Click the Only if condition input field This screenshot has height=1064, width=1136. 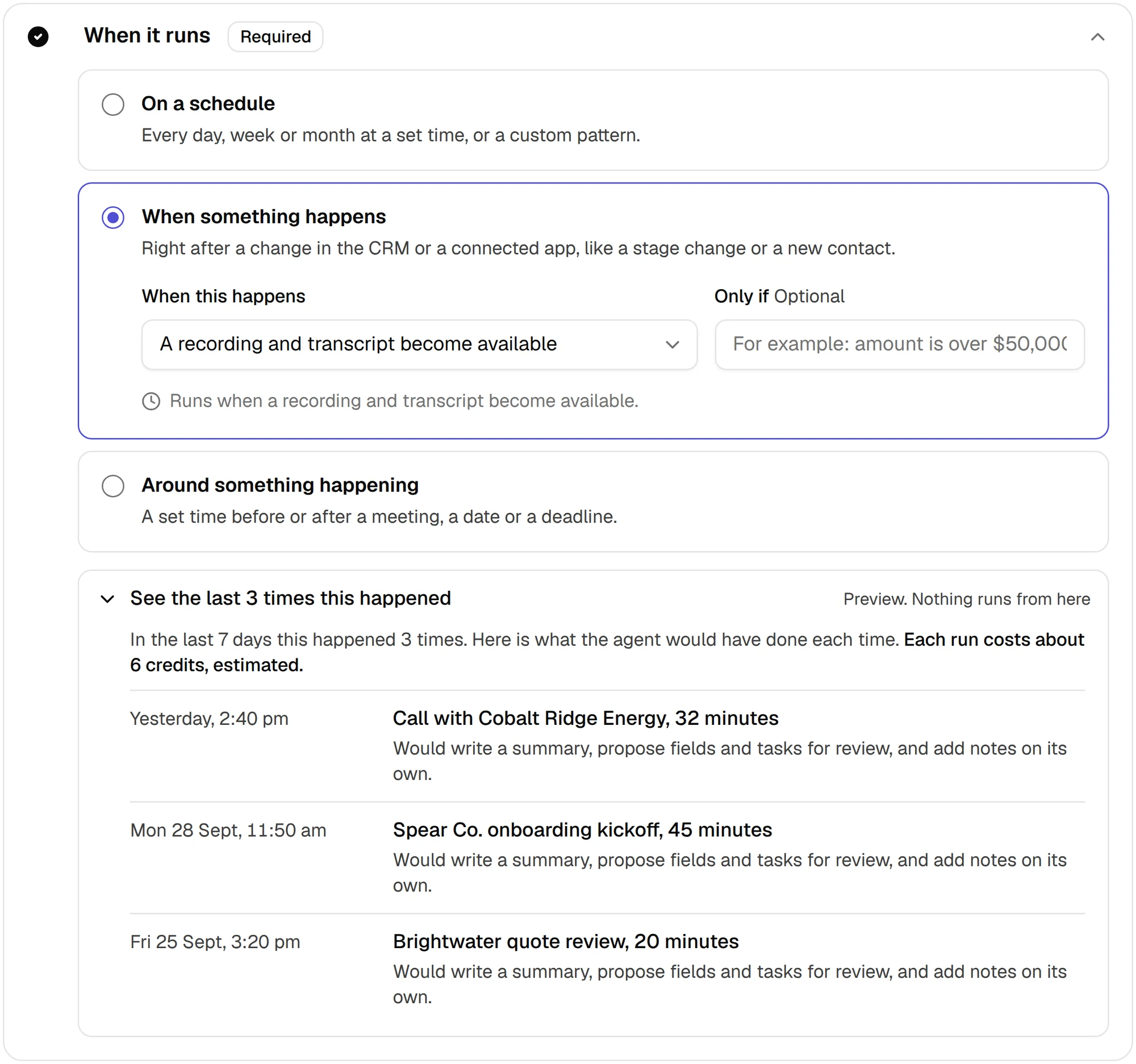coord(900,344)
